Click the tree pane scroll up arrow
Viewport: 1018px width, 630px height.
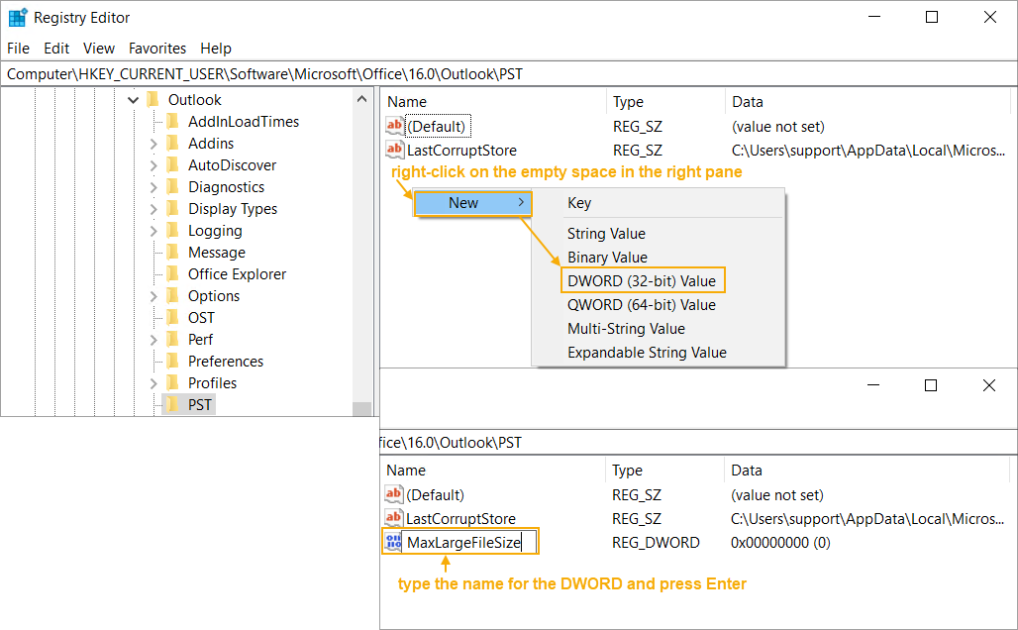[362, 99]
